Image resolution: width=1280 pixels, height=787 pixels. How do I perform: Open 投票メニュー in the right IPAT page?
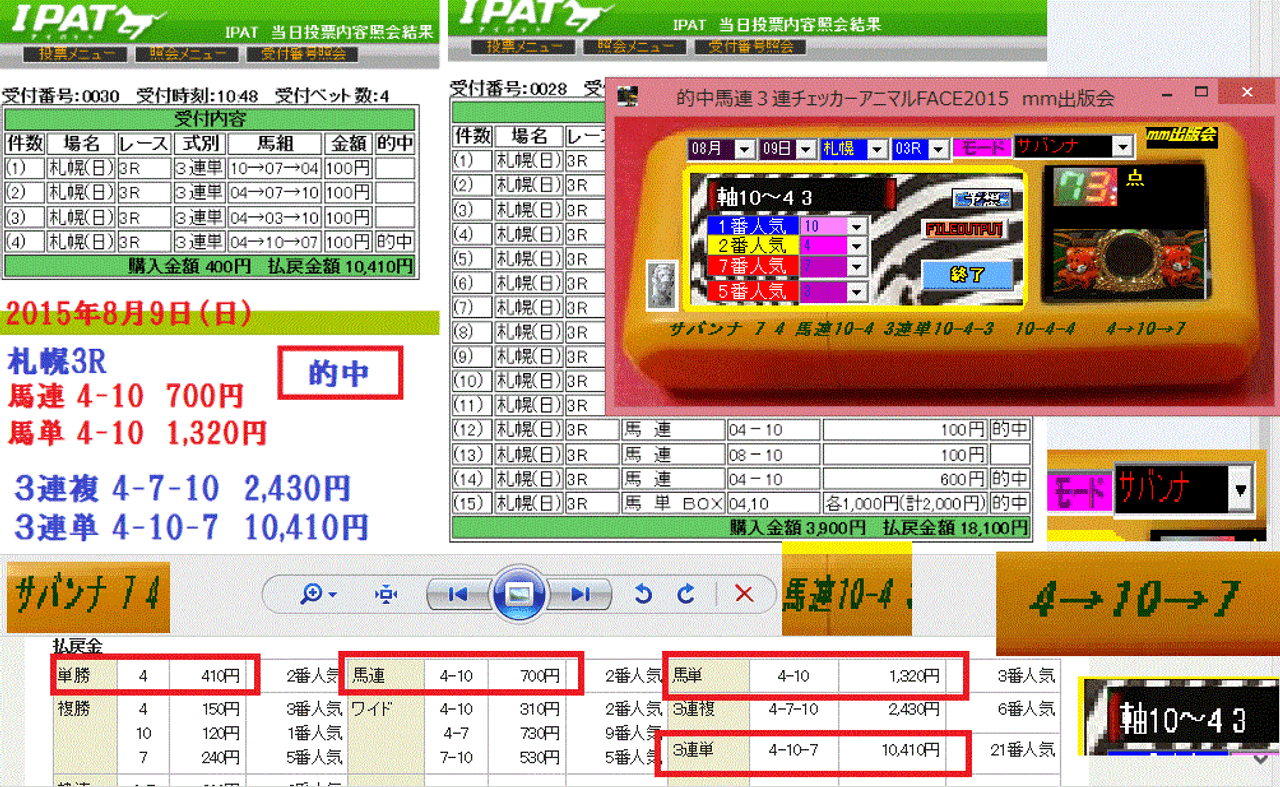(x=522, y=47)
